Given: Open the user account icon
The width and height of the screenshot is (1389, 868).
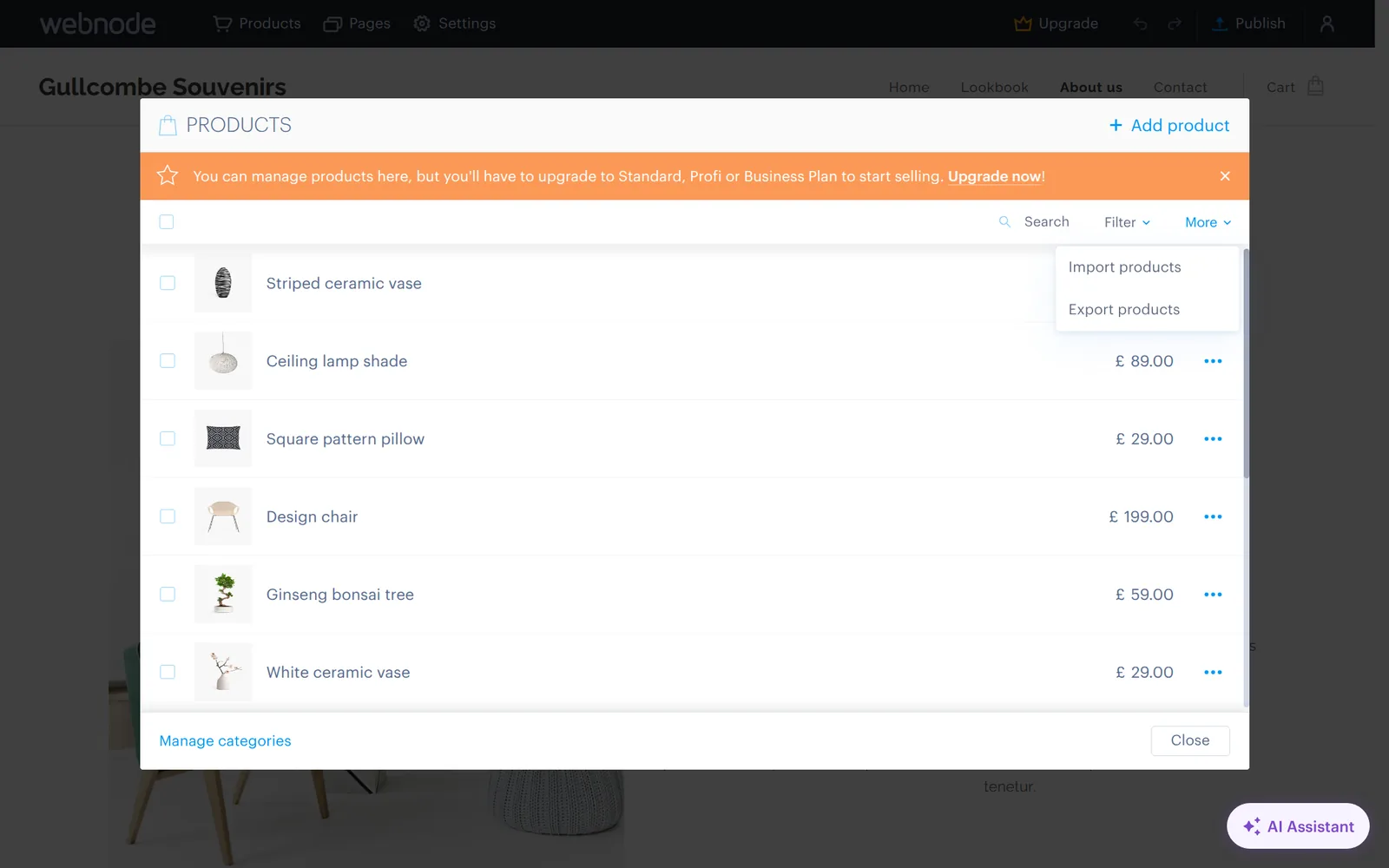Looking at the screenshot, I should [1326, 23].
